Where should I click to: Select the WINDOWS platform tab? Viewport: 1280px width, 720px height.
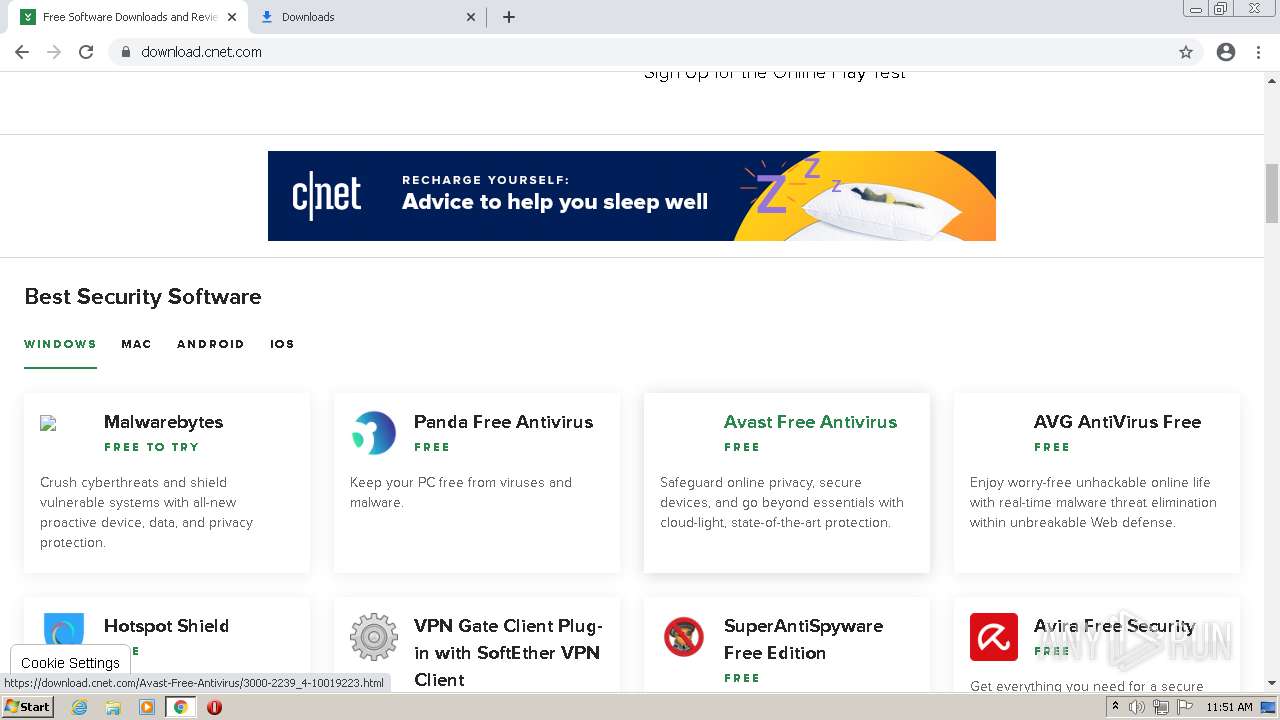coord(60,344)
